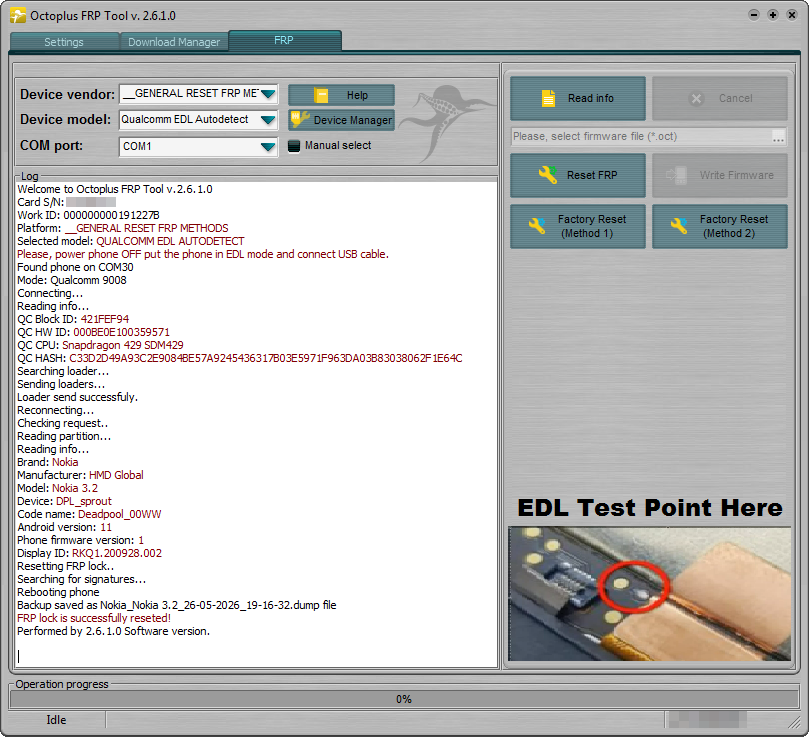
Task: Click the COM1 port value field
Action: pos(198,147)
